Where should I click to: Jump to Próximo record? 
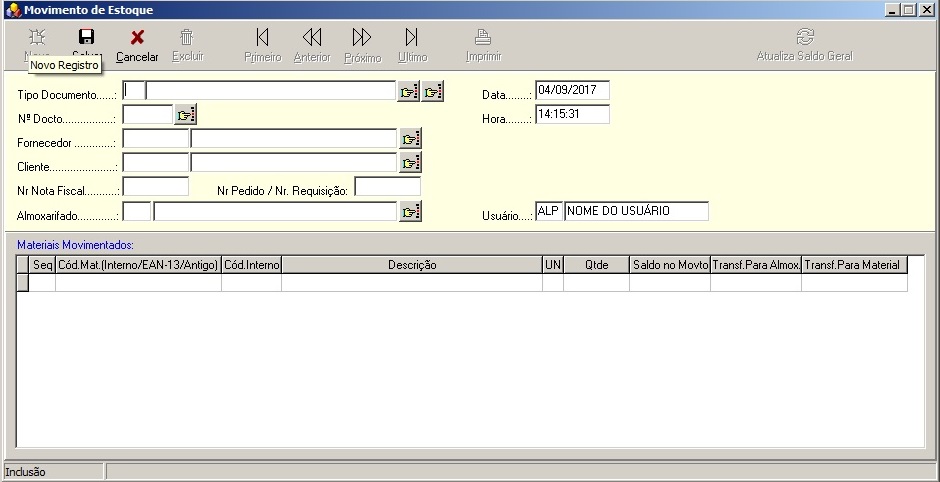pyautogui.click(x=362, y=38)
